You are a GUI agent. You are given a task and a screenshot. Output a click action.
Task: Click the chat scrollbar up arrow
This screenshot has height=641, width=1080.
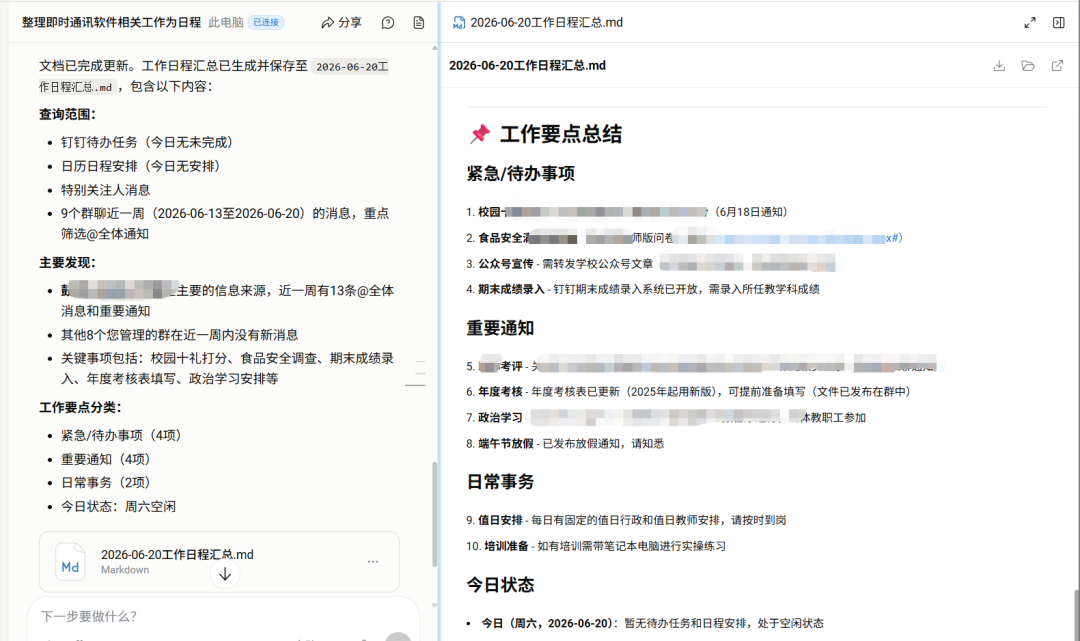click(x=435, y=48)
